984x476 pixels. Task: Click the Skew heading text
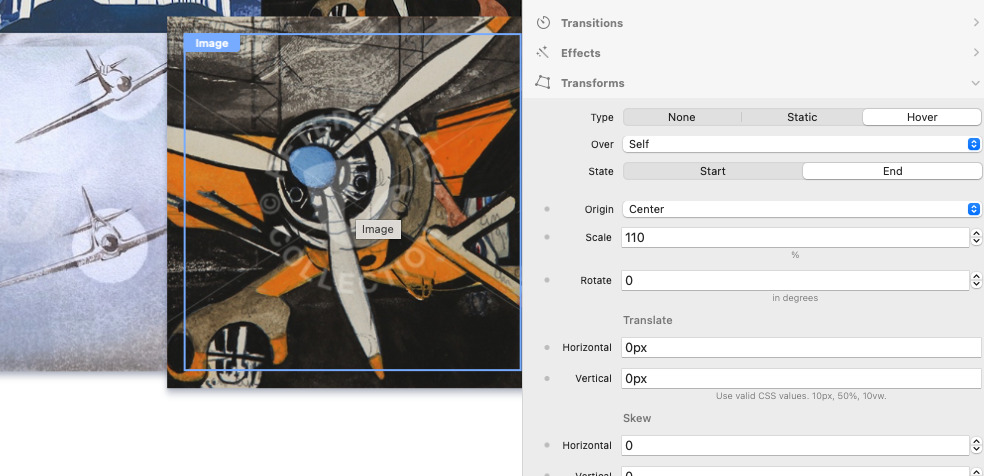click(x=637, y=418)
